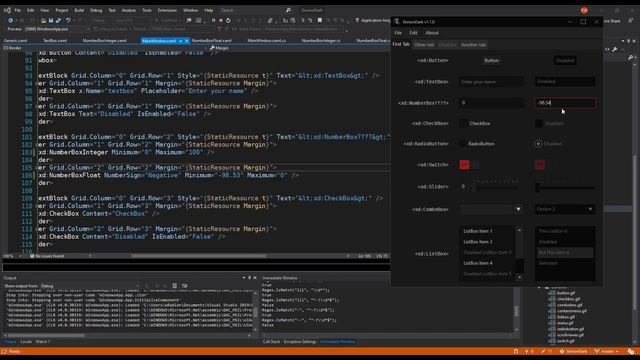Screen dimensions: 640x360
Task: Click the disabled slider track in XenonDark
Action: 567,188
